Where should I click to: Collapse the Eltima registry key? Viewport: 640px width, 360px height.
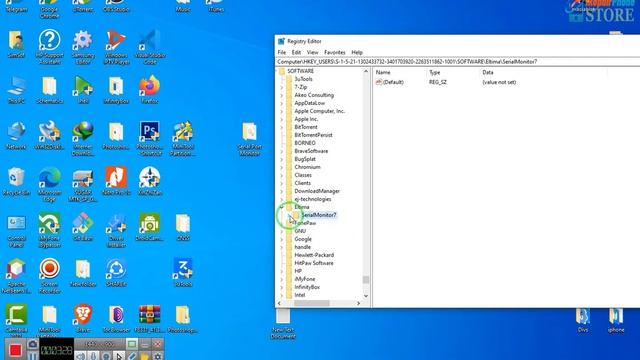[282, 207]
